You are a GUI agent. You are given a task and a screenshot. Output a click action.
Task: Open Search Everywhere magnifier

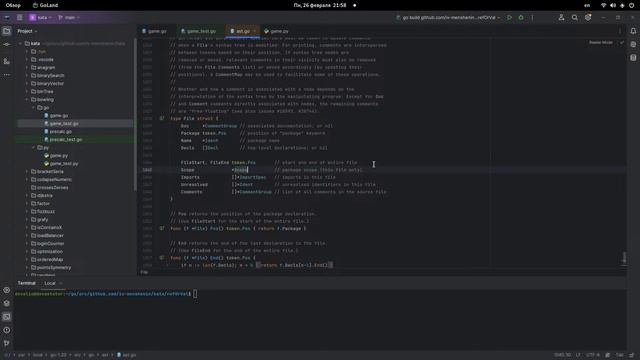pos(575,18)
